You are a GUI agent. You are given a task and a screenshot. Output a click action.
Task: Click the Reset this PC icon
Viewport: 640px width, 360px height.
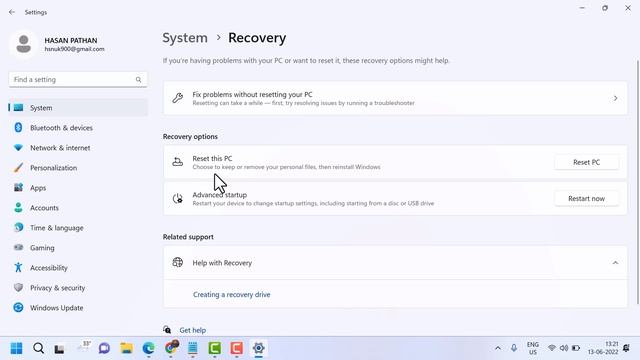click(x=178, y=162)
